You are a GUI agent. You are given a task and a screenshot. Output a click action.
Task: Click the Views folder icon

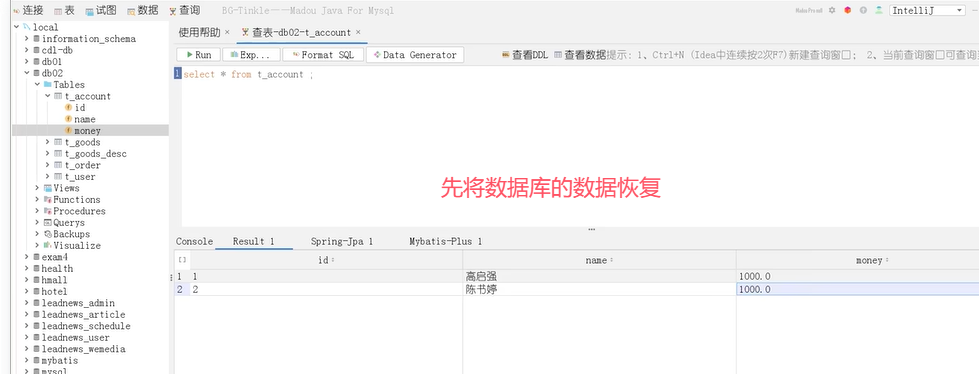47,188
